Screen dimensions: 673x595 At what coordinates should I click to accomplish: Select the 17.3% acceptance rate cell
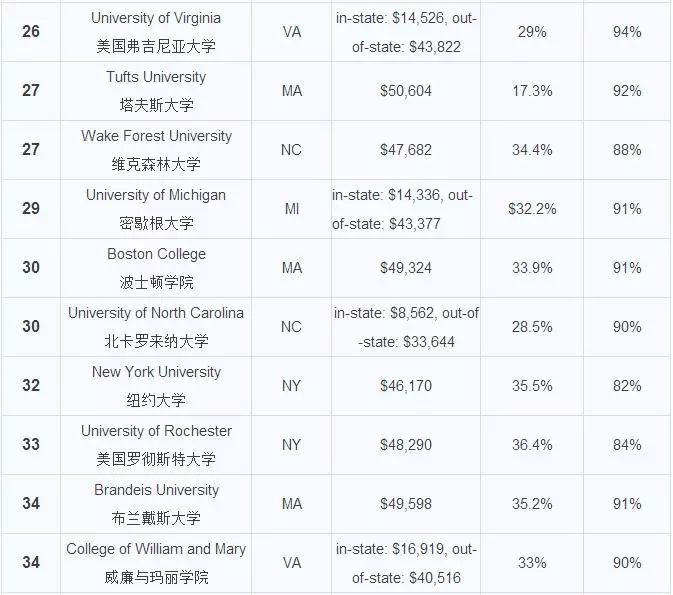point(532,91)
